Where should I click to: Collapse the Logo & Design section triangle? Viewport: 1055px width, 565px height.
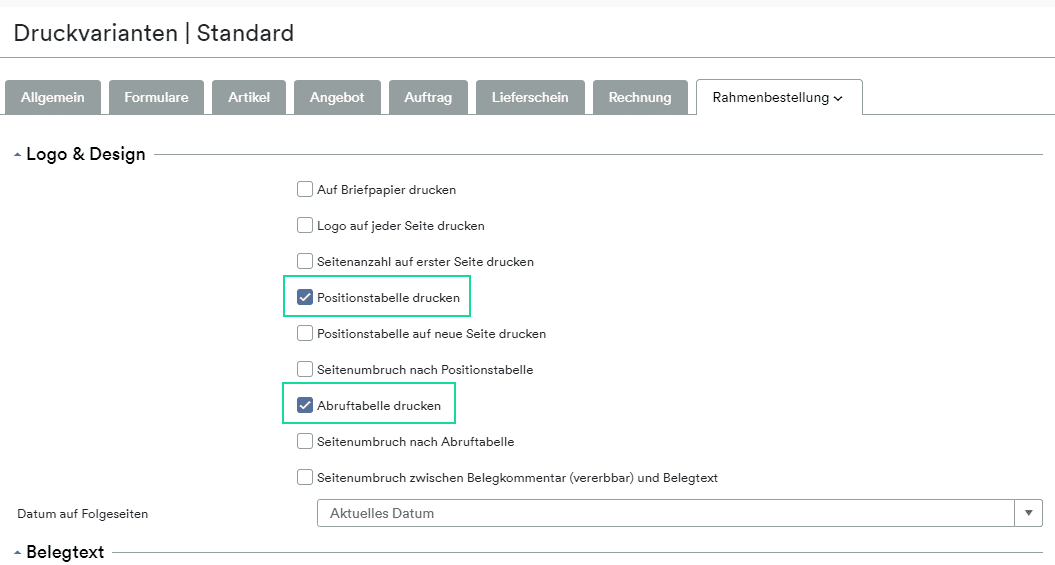[x=17, y=155]
